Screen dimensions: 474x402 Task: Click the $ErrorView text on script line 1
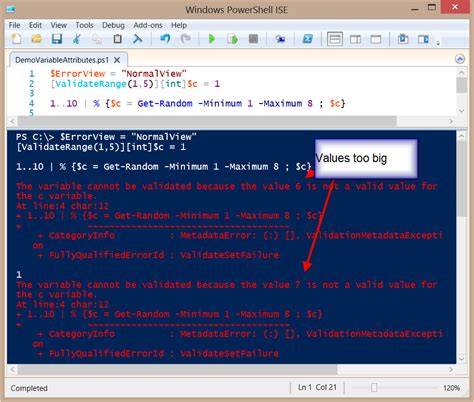(x=78, y=74)
